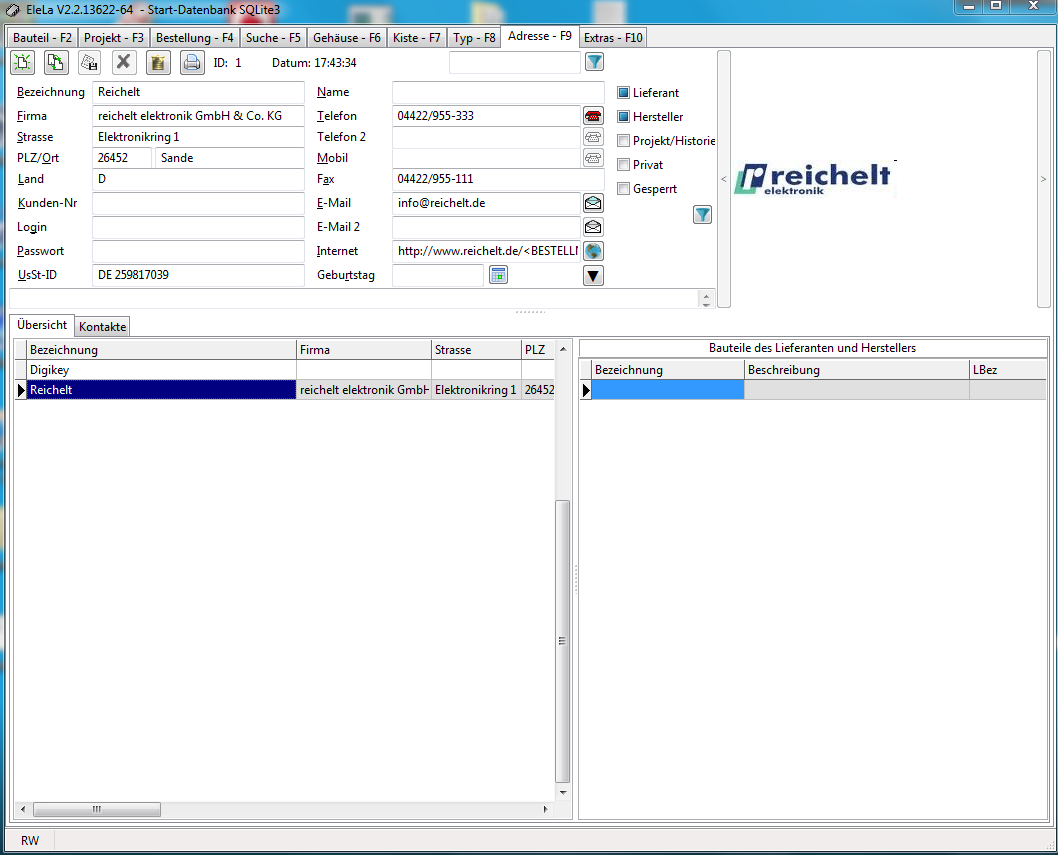This screenshot has width=1058, height=855.
Task: Select the Übersicht tab
Action: click(x=42, y=325)
